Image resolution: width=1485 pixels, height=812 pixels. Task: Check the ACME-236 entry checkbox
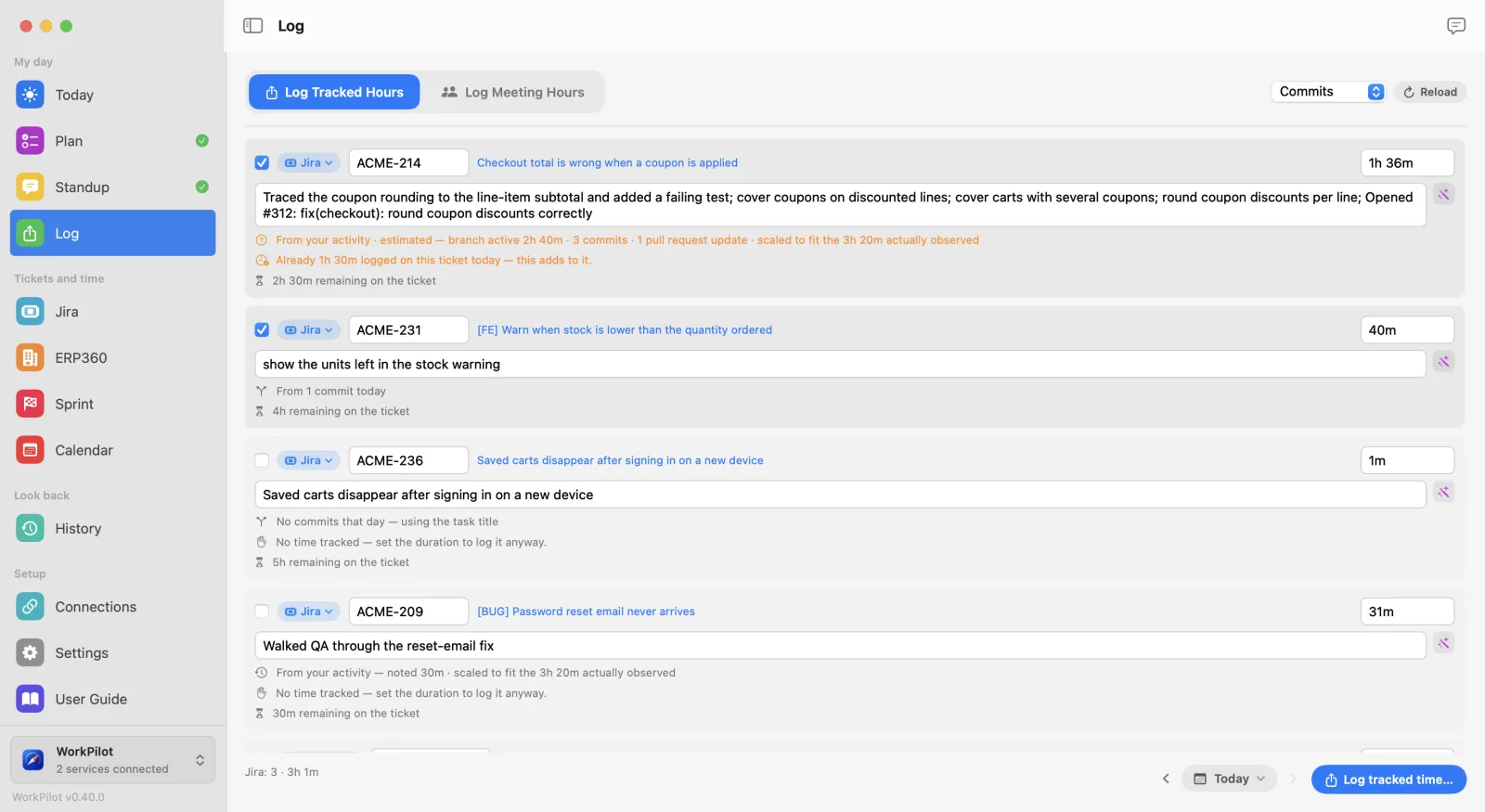(262, 460)
